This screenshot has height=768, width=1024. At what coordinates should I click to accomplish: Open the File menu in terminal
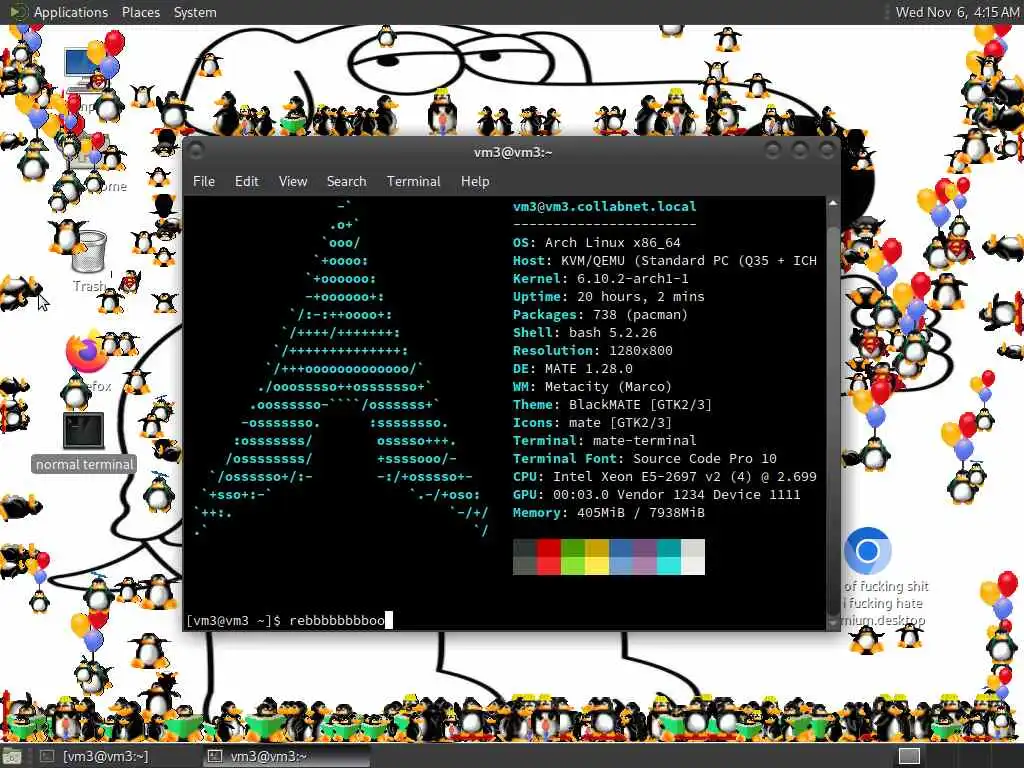click(204, 182)
